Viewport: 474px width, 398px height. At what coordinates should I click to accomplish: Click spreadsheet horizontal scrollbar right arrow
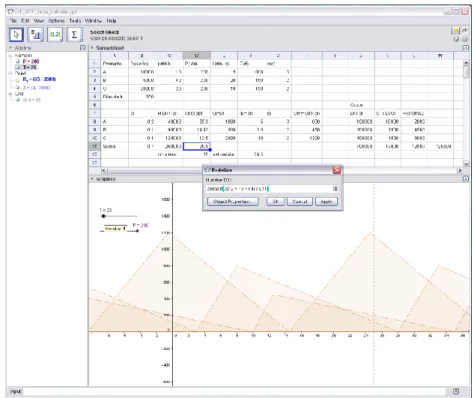coord(460,170)
